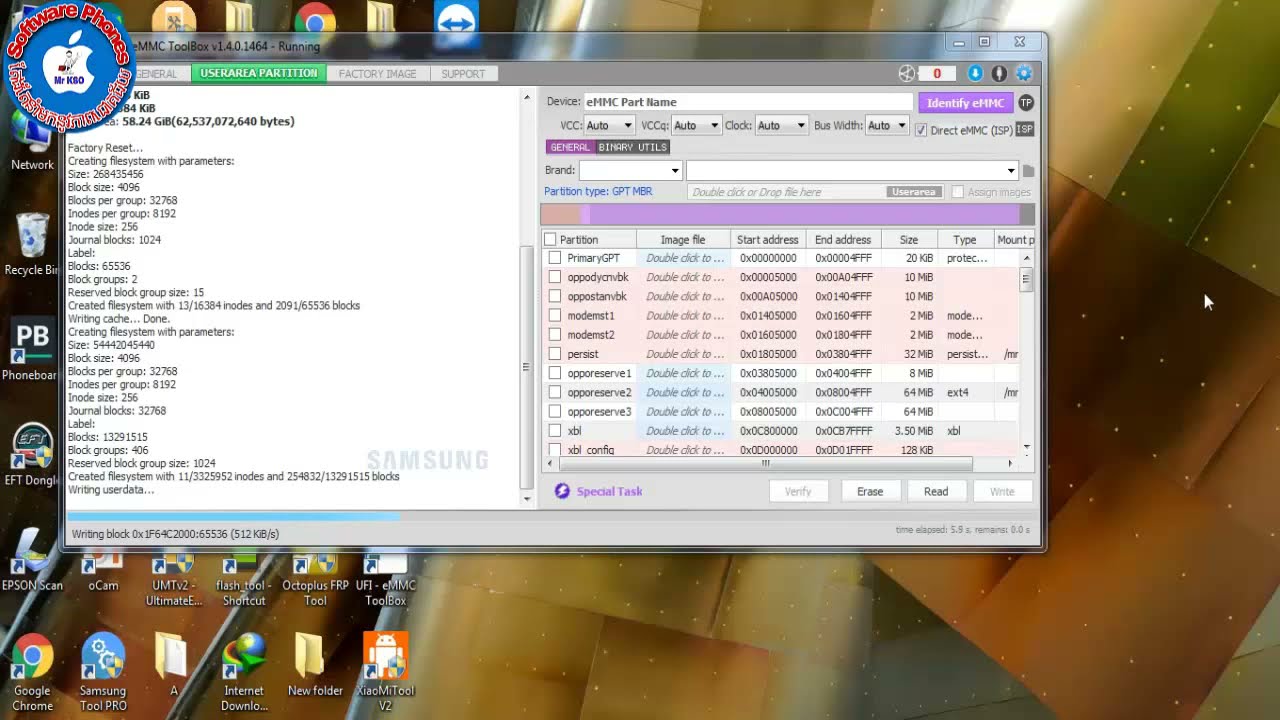
Task: Click the network hub icon beside red counter
Action: click(x=907, y=73)
